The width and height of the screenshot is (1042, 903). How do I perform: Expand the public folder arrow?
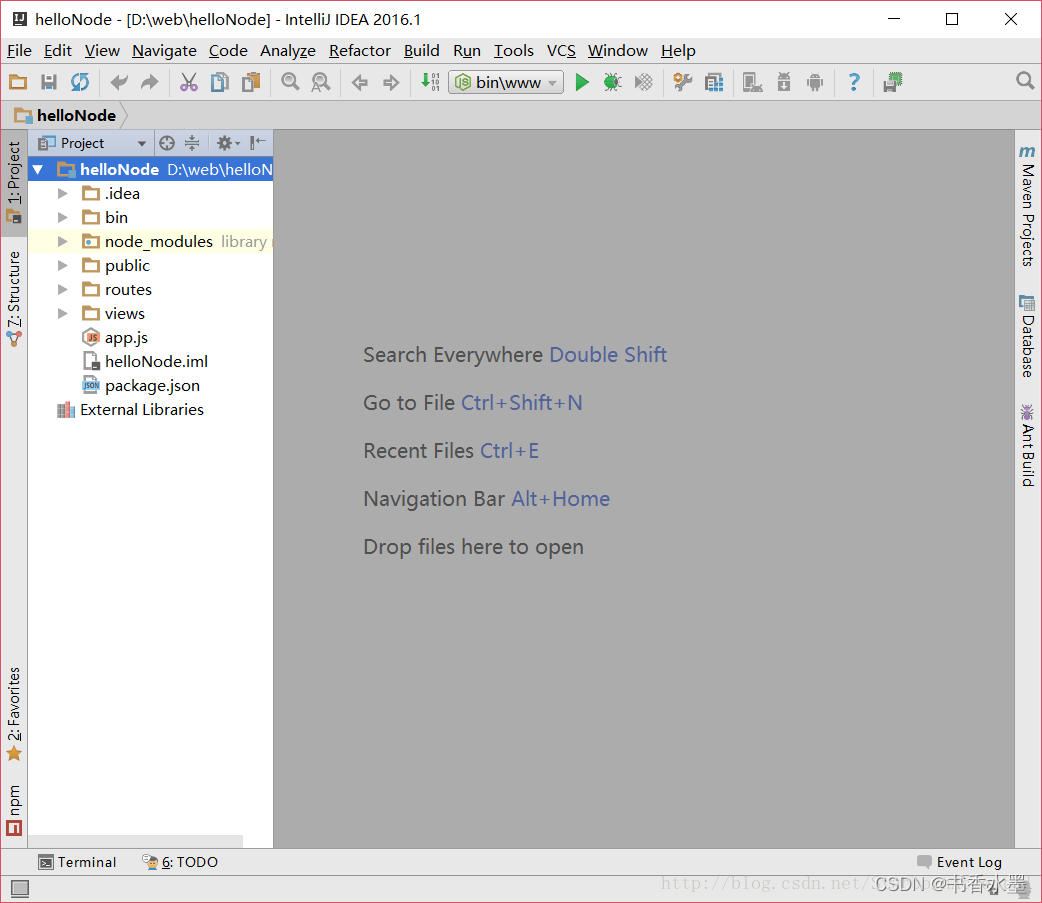pos(62,265)
